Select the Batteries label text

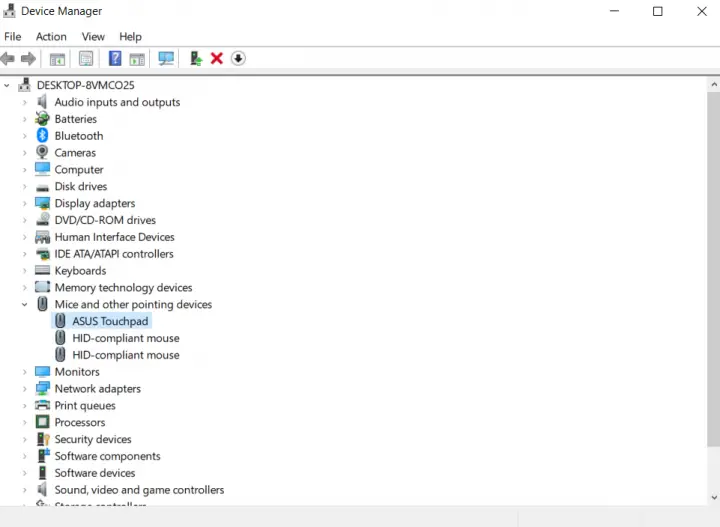point(76,119)
